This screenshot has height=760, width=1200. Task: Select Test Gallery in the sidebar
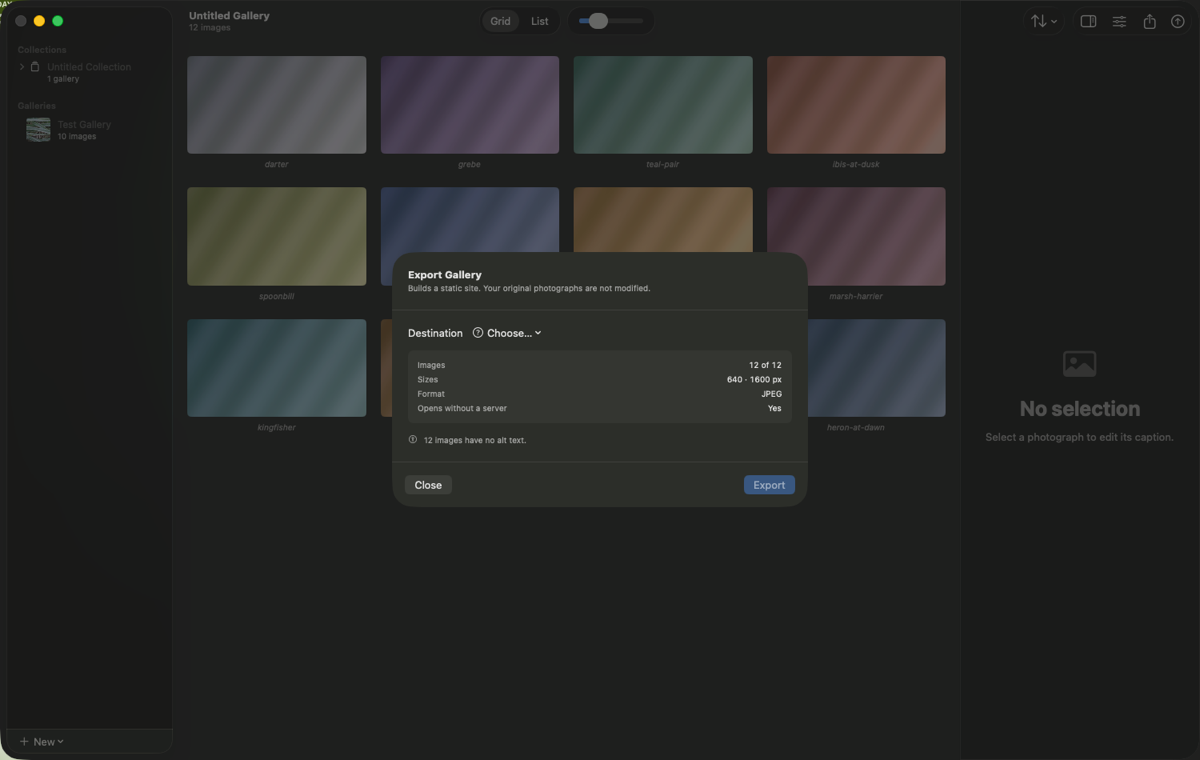coord(88,129)
